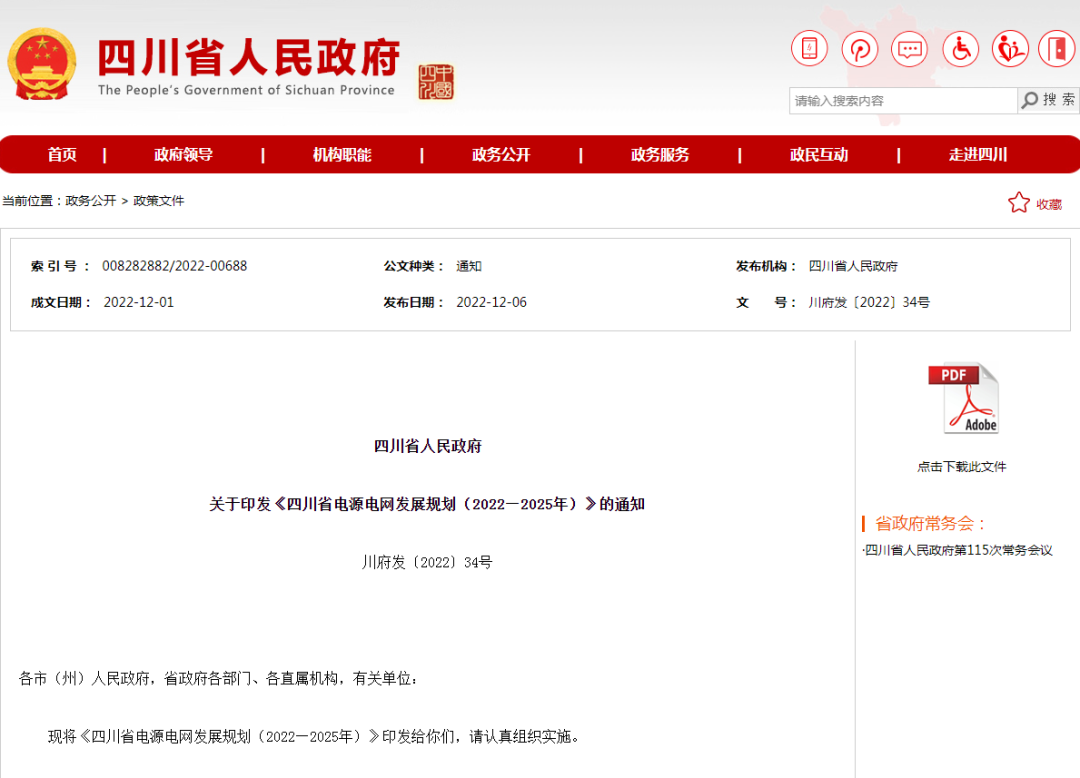The height and width of the screenshot is (778, 1080).
Task: Download file via the Adobe PDF icon
Action: click(963, 398)
